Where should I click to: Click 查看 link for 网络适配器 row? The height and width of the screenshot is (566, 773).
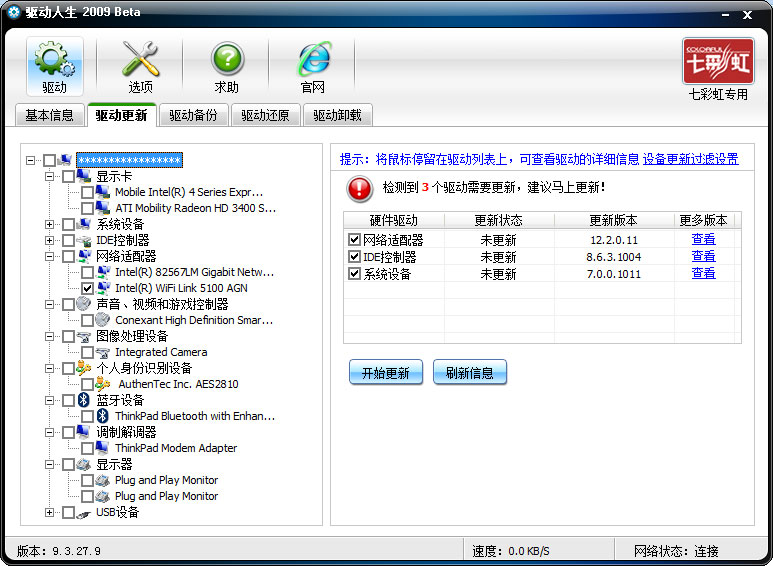[703, 239]
